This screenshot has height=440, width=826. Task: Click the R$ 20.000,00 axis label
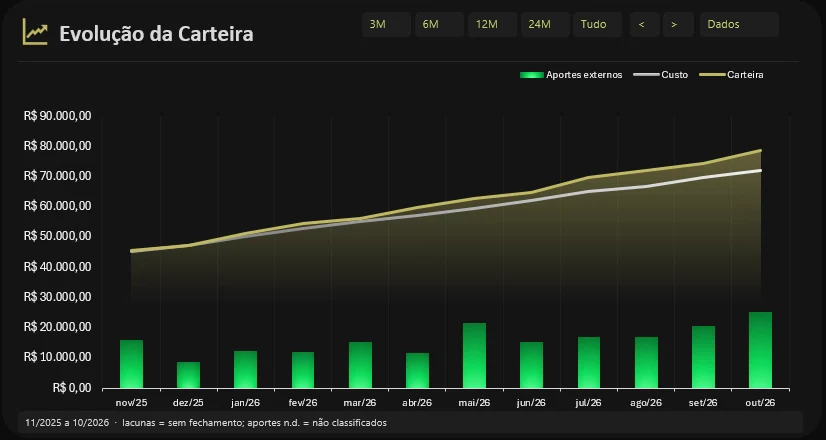click(57, 327)
